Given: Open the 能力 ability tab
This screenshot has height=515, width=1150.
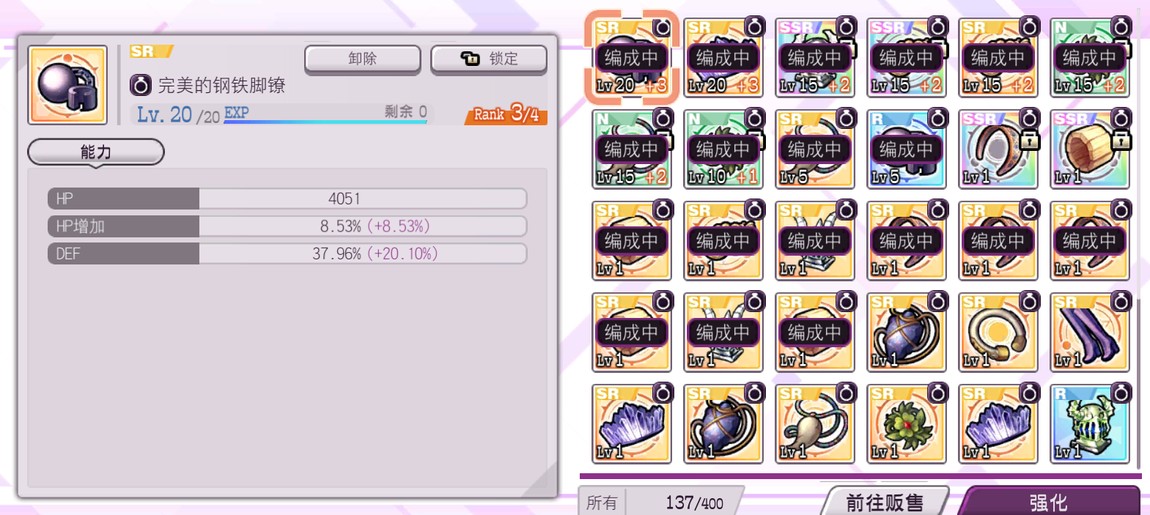Looking at the screenshot, I should 96,152.
